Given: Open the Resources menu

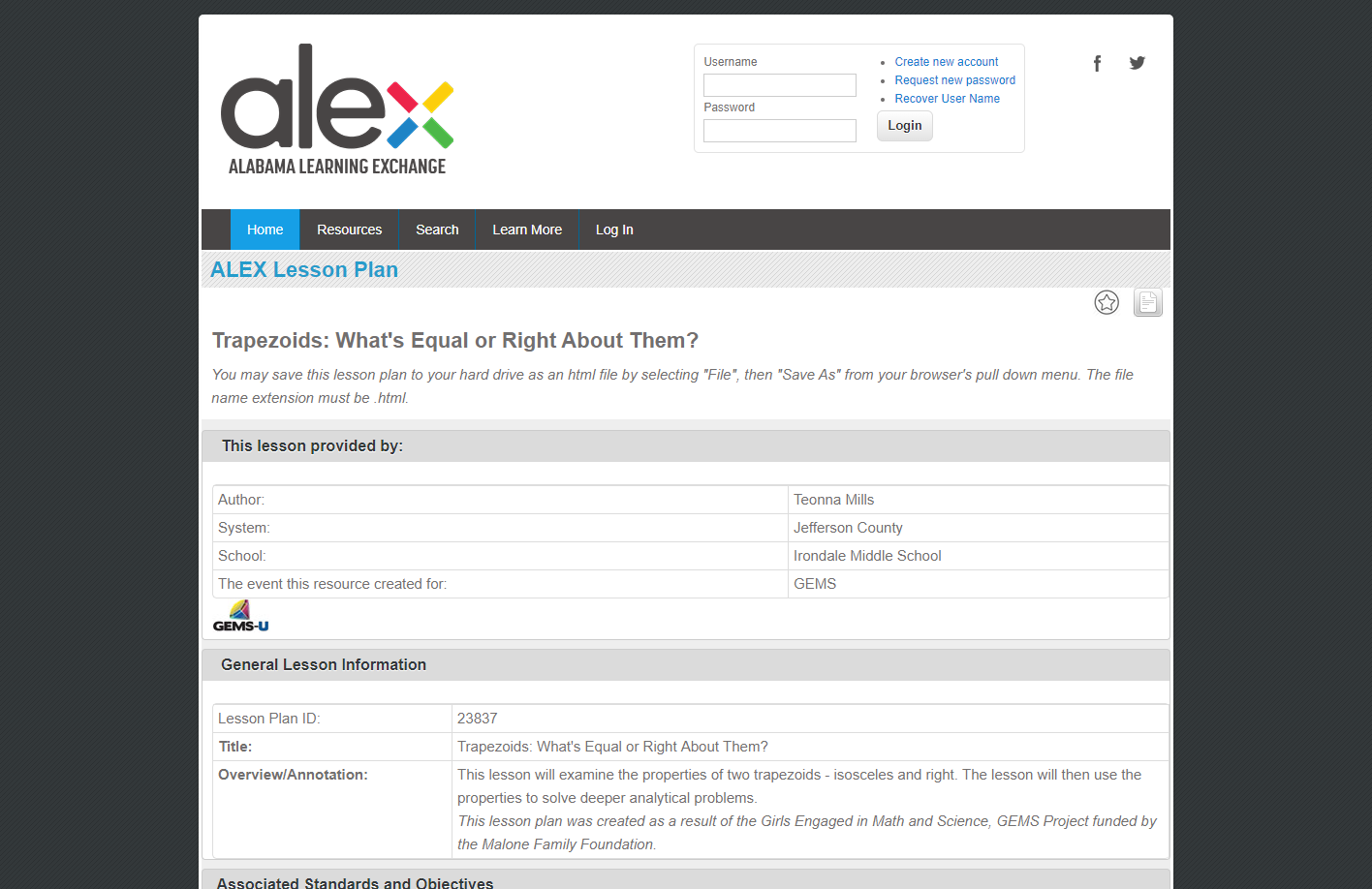Looking at the screenshot, I should [x=349, y=230].
